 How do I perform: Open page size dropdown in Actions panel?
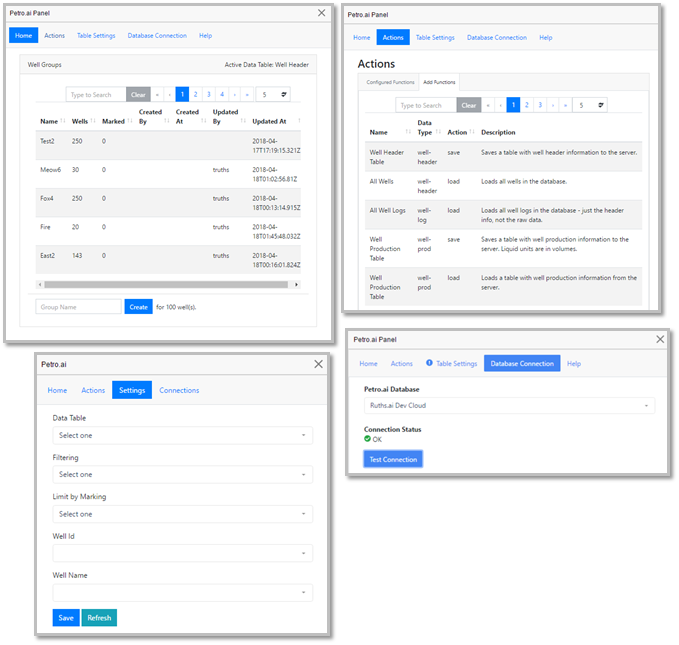[590, 105]
